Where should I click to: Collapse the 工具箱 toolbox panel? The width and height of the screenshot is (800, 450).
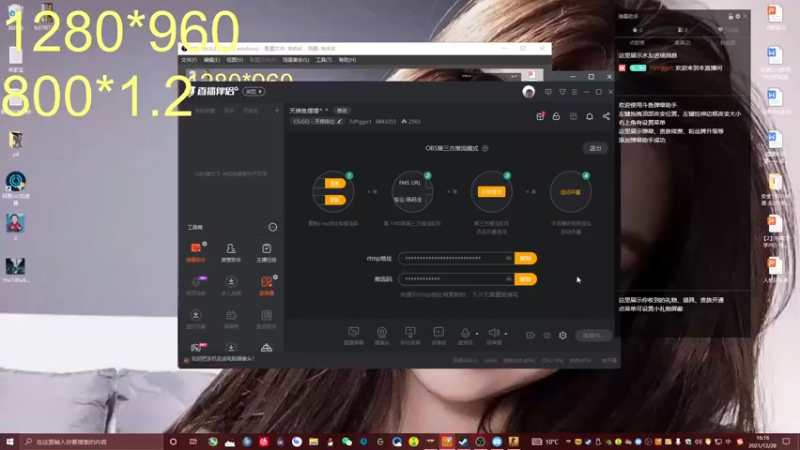[273, 227]
